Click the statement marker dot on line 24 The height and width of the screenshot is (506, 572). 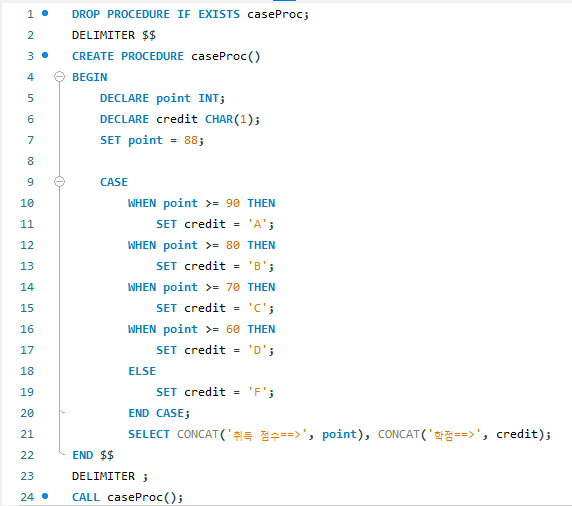[45, 496]
